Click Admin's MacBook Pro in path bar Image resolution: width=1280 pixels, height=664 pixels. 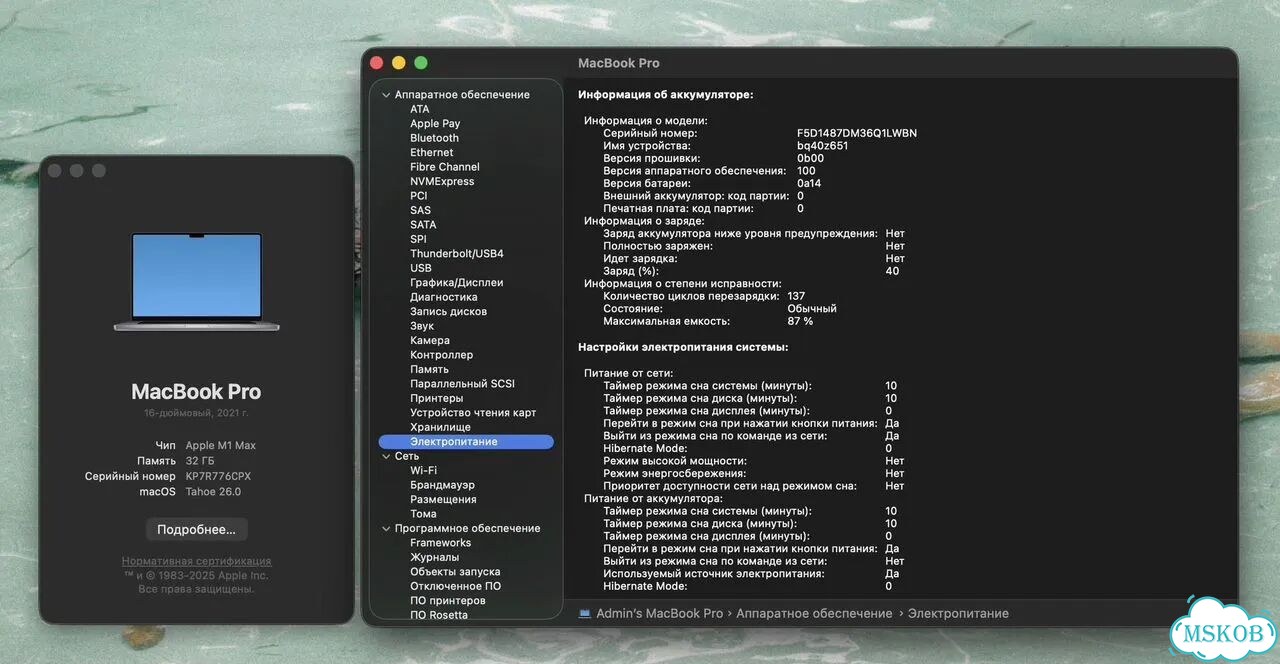point(659,613)
